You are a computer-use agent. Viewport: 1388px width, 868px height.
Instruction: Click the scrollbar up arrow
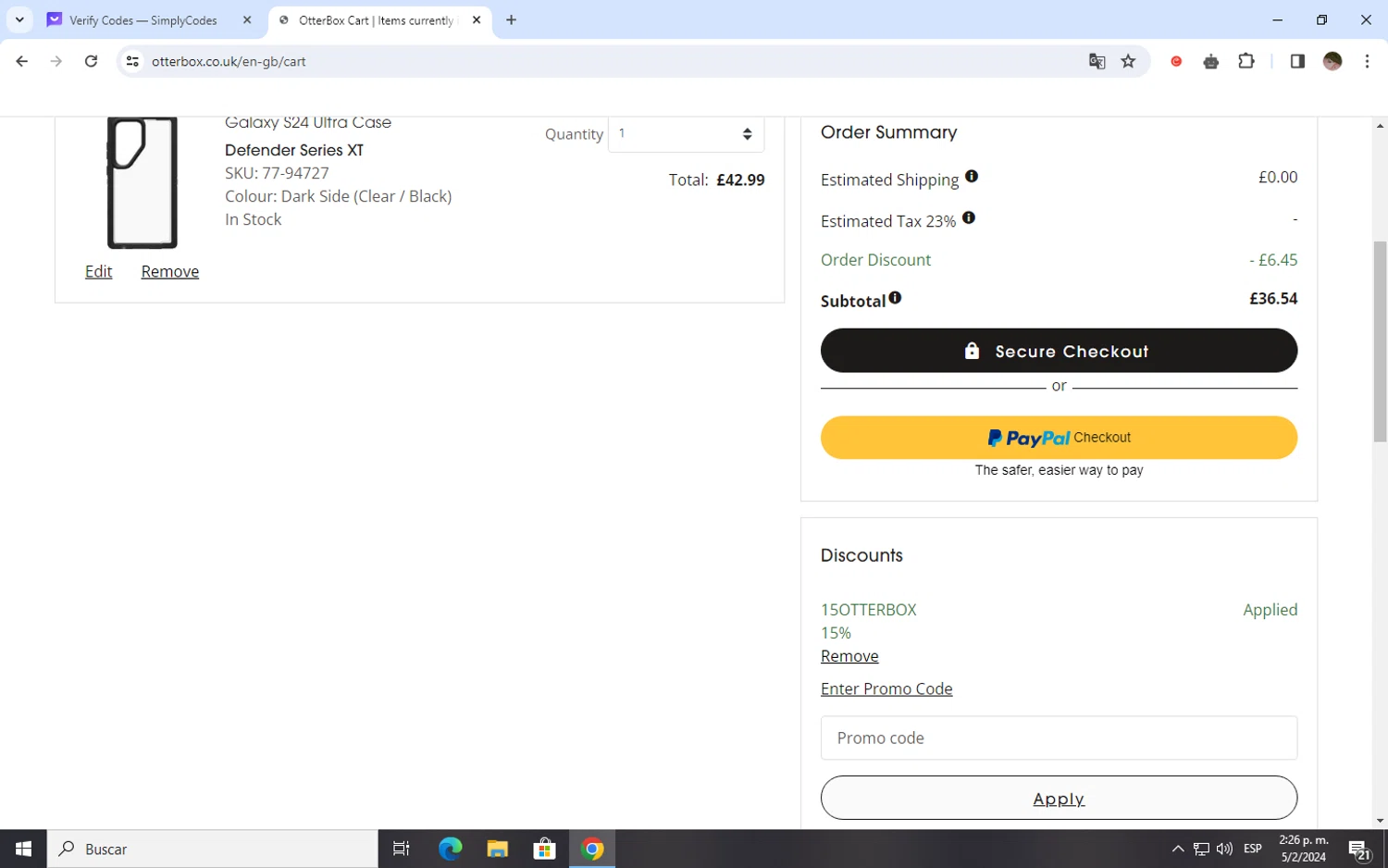1380,125
